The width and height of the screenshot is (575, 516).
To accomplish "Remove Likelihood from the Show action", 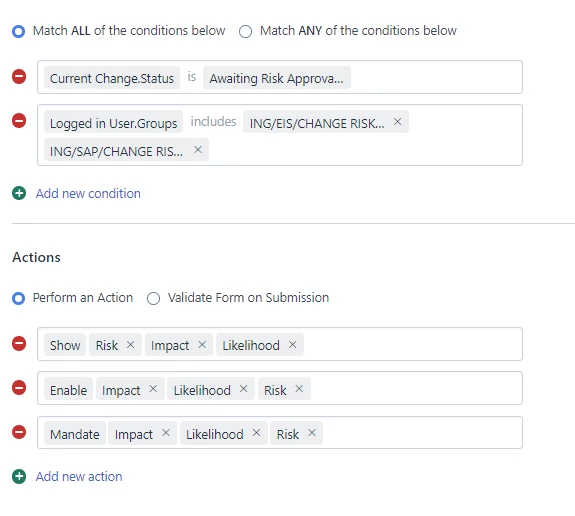I will pos(292,345).
